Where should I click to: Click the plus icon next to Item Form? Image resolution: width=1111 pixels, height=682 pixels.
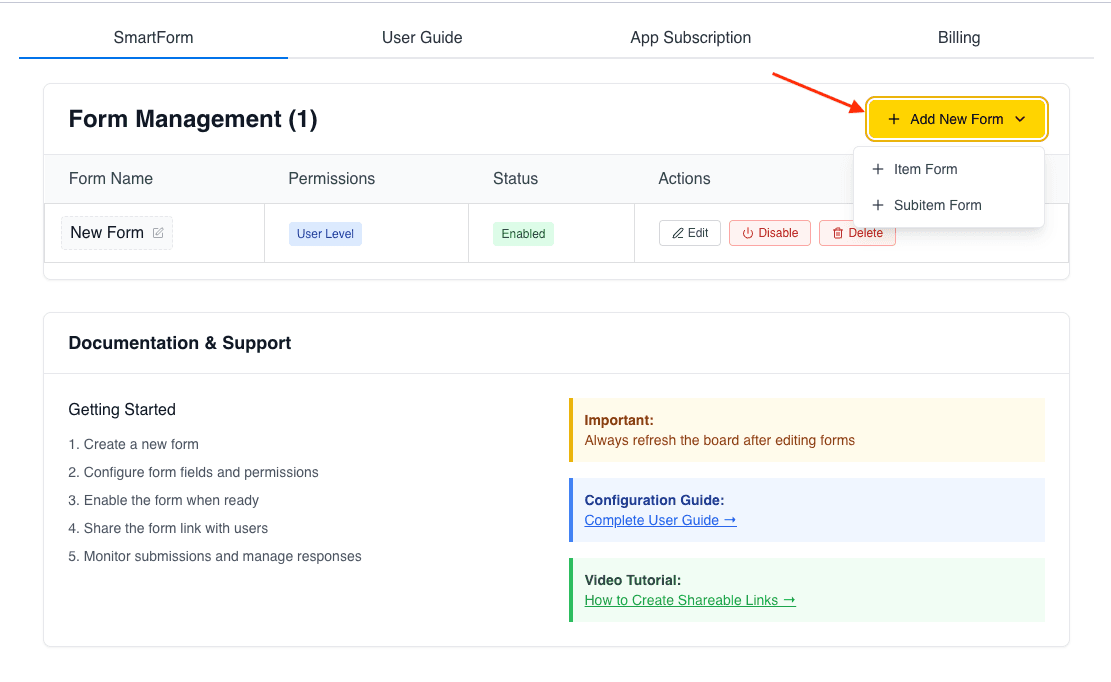(878, 169)
